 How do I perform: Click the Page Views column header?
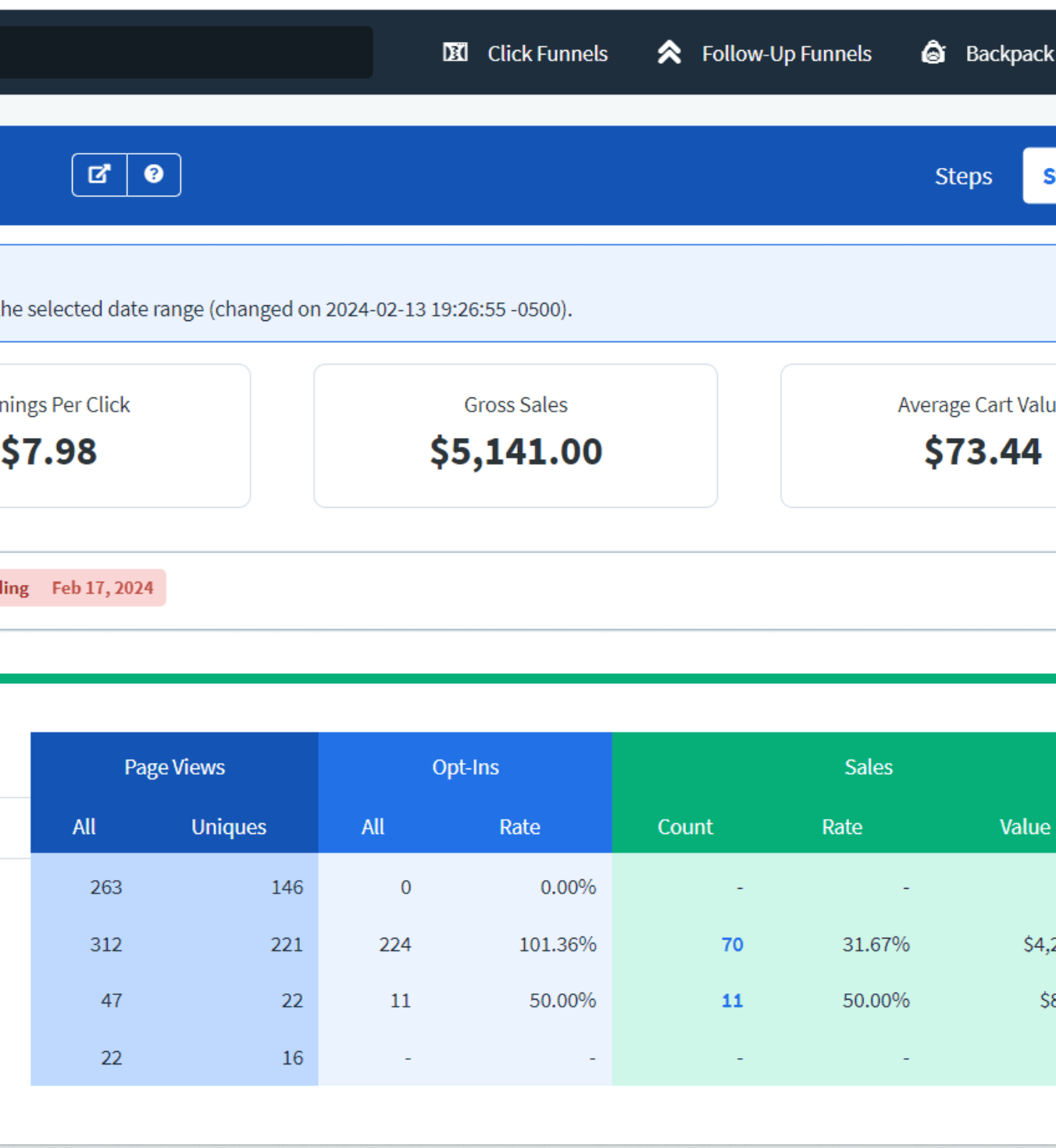point(174,767)
